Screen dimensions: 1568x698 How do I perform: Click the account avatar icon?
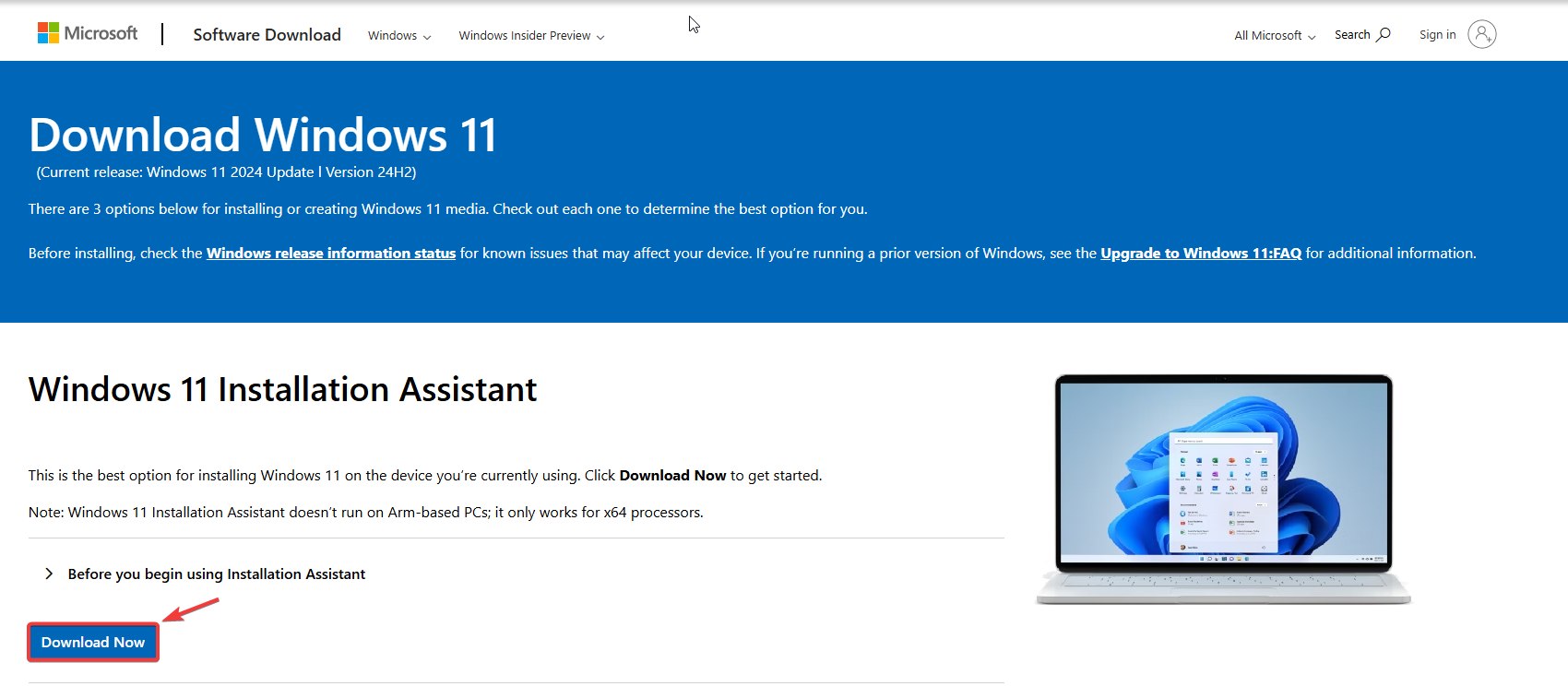click(x=1481, y=34)
